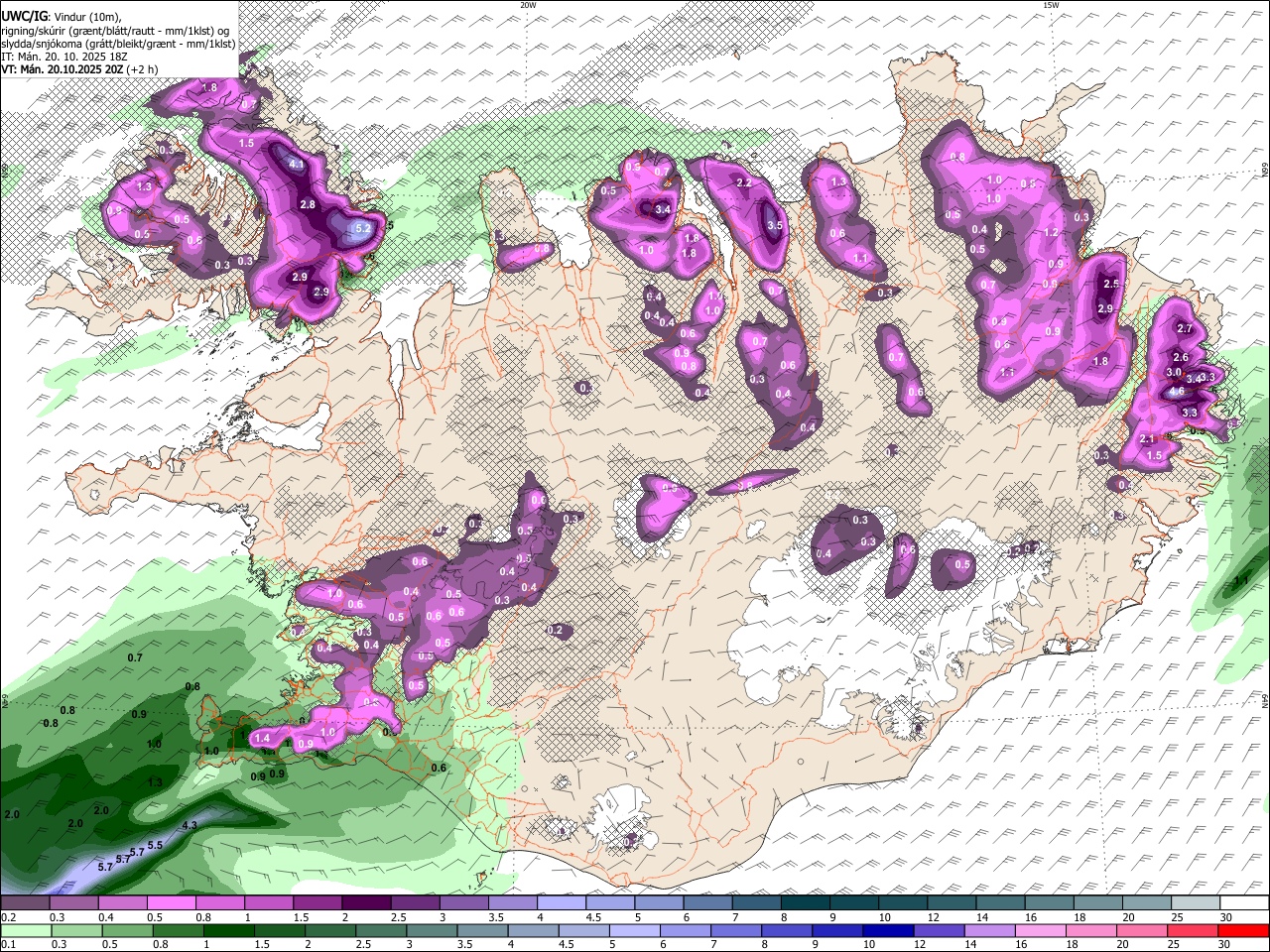This screenshot has width=1270, height=952.
Task: Click the palest green 0.1–0.3 lower legend swatch
Action: pyautogui.click(x=25, y=931)
